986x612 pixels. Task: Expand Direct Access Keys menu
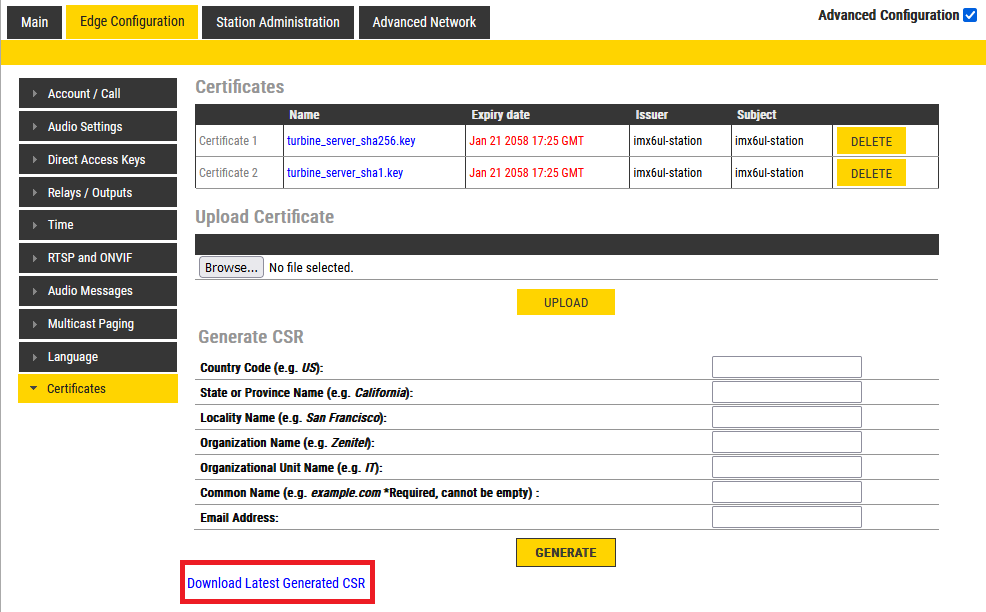(x=97, y=160)
